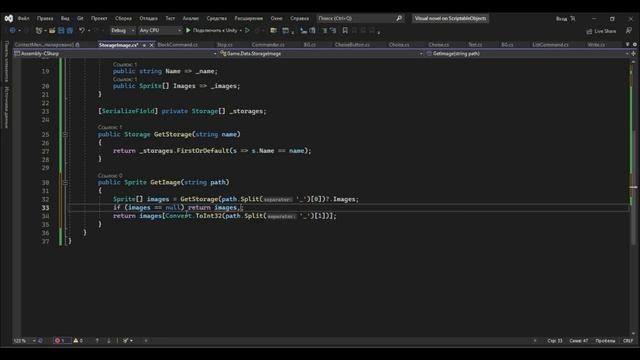The width and height of the screenshot is (640, 360).
Task: Open the feedback icon beside Live Share
Action: click(x=629, y=31)
